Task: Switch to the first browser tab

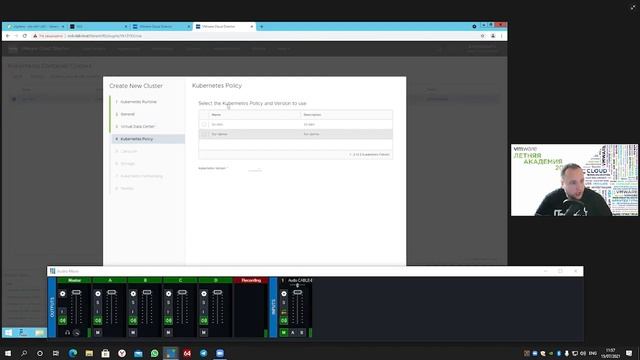Action: (35, 27)
